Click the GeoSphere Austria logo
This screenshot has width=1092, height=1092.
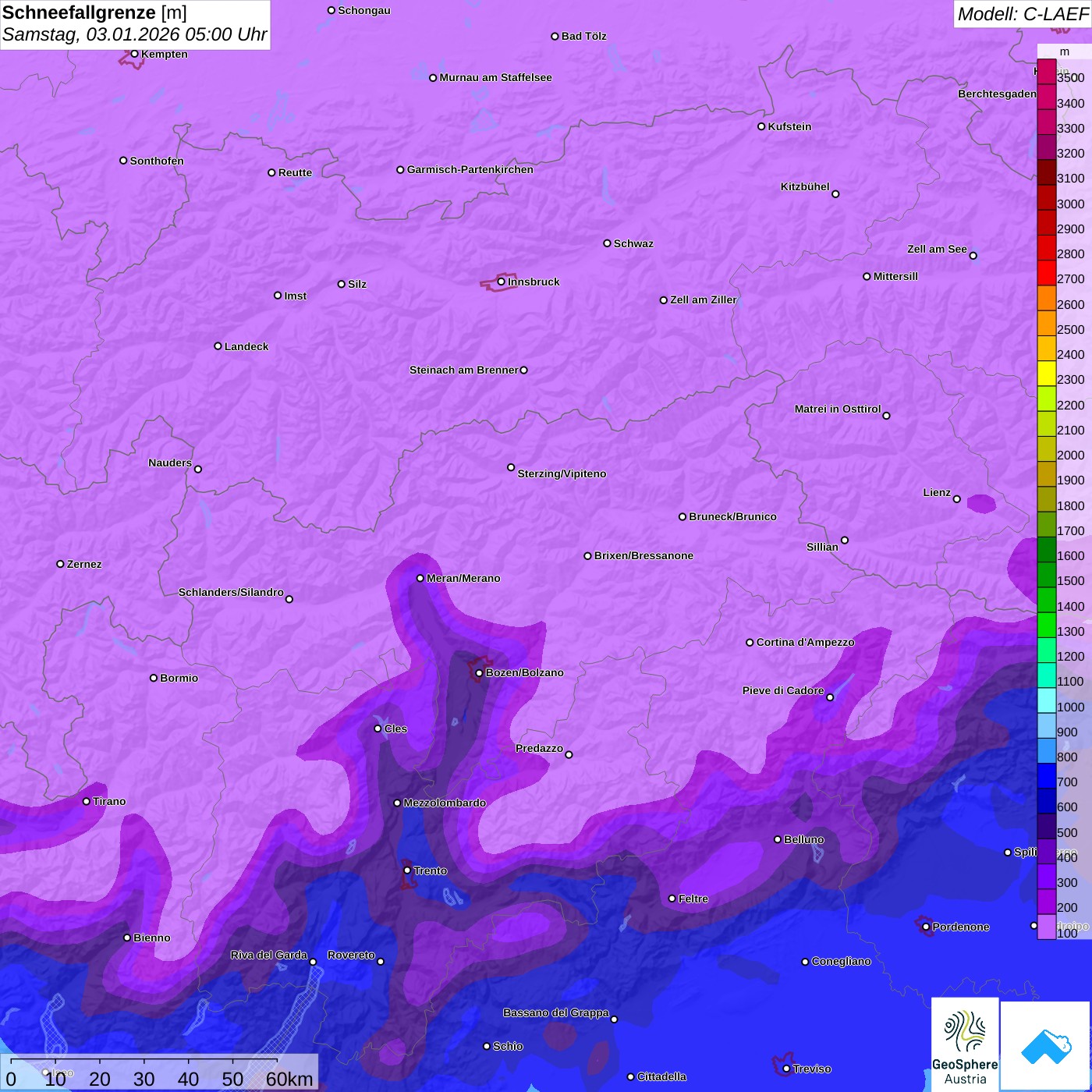(965, 1044)
